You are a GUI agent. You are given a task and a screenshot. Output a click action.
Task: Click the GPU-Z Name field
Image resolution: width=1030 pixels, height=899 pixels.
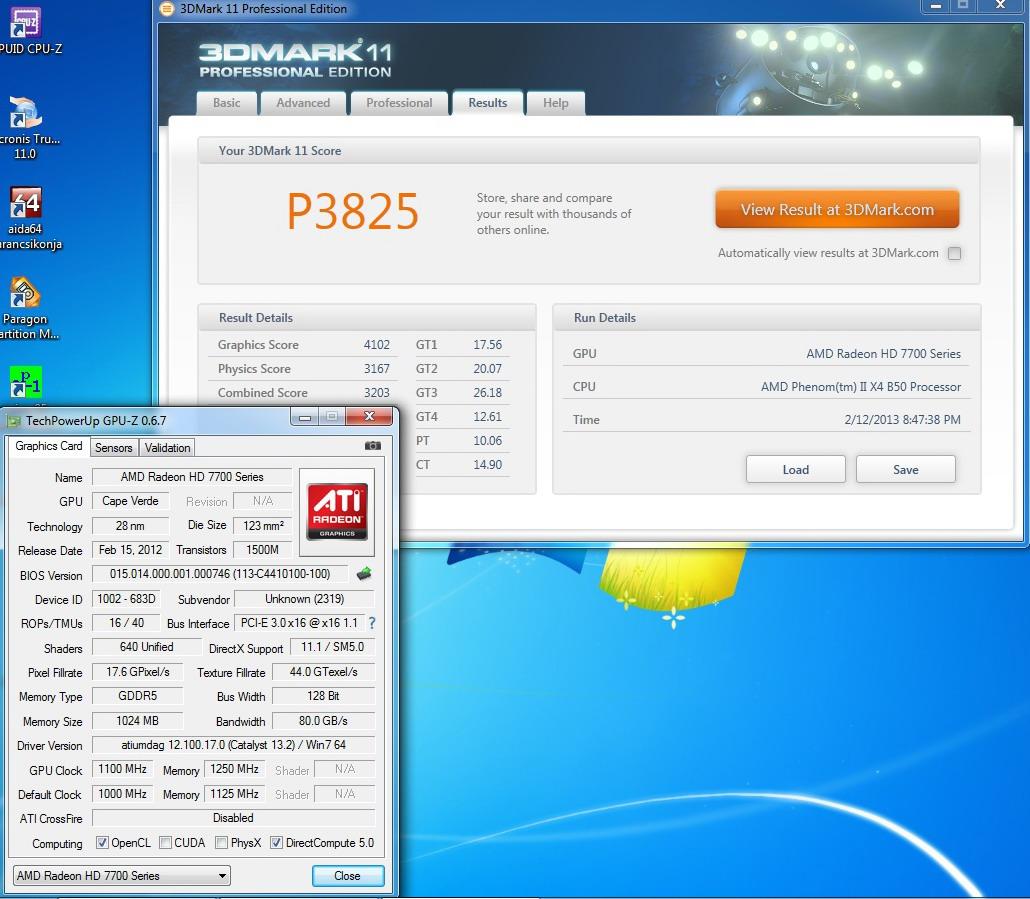click(x=192, y=477)
